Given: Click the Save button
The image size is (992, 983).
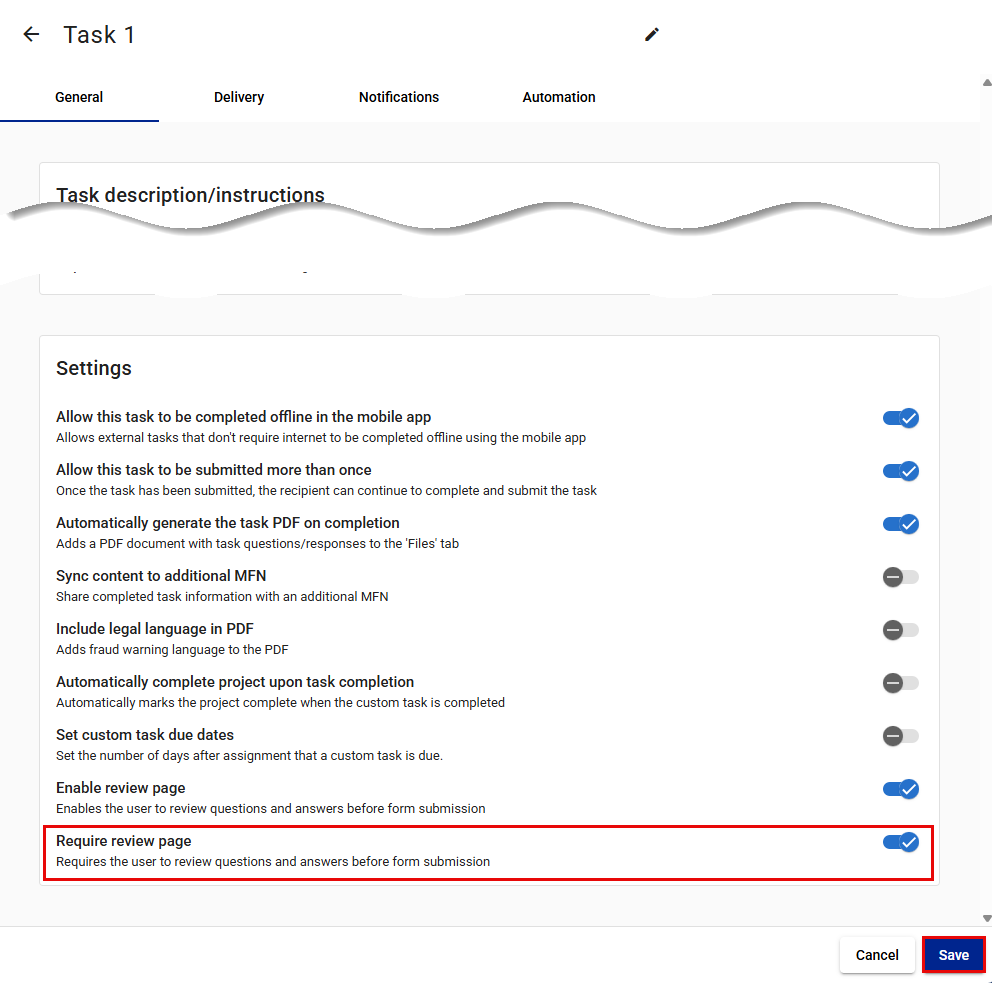Looking at the screenshot, I should click(x=953, y=955).
